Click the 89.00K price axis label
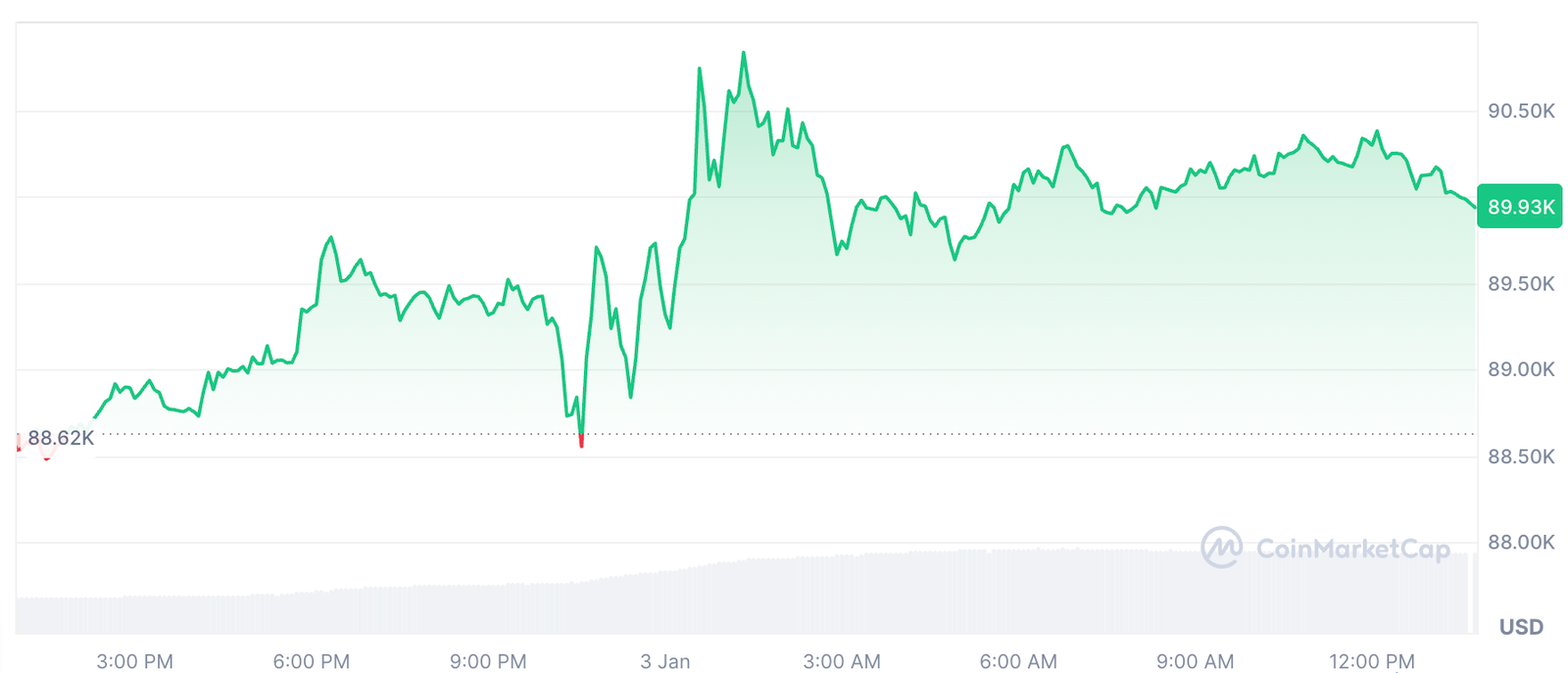This screenshot has width=1568, height=673. point(1521,369)
